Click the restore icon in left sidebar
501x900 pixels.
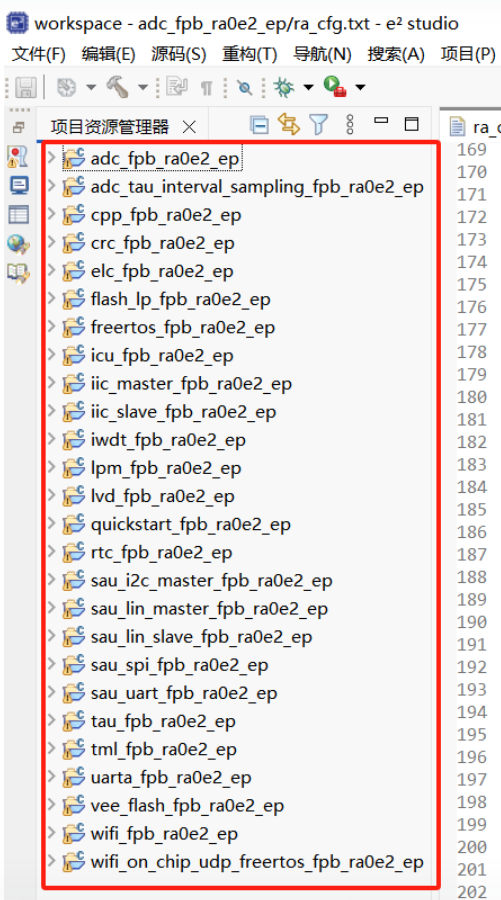(19, 127)
